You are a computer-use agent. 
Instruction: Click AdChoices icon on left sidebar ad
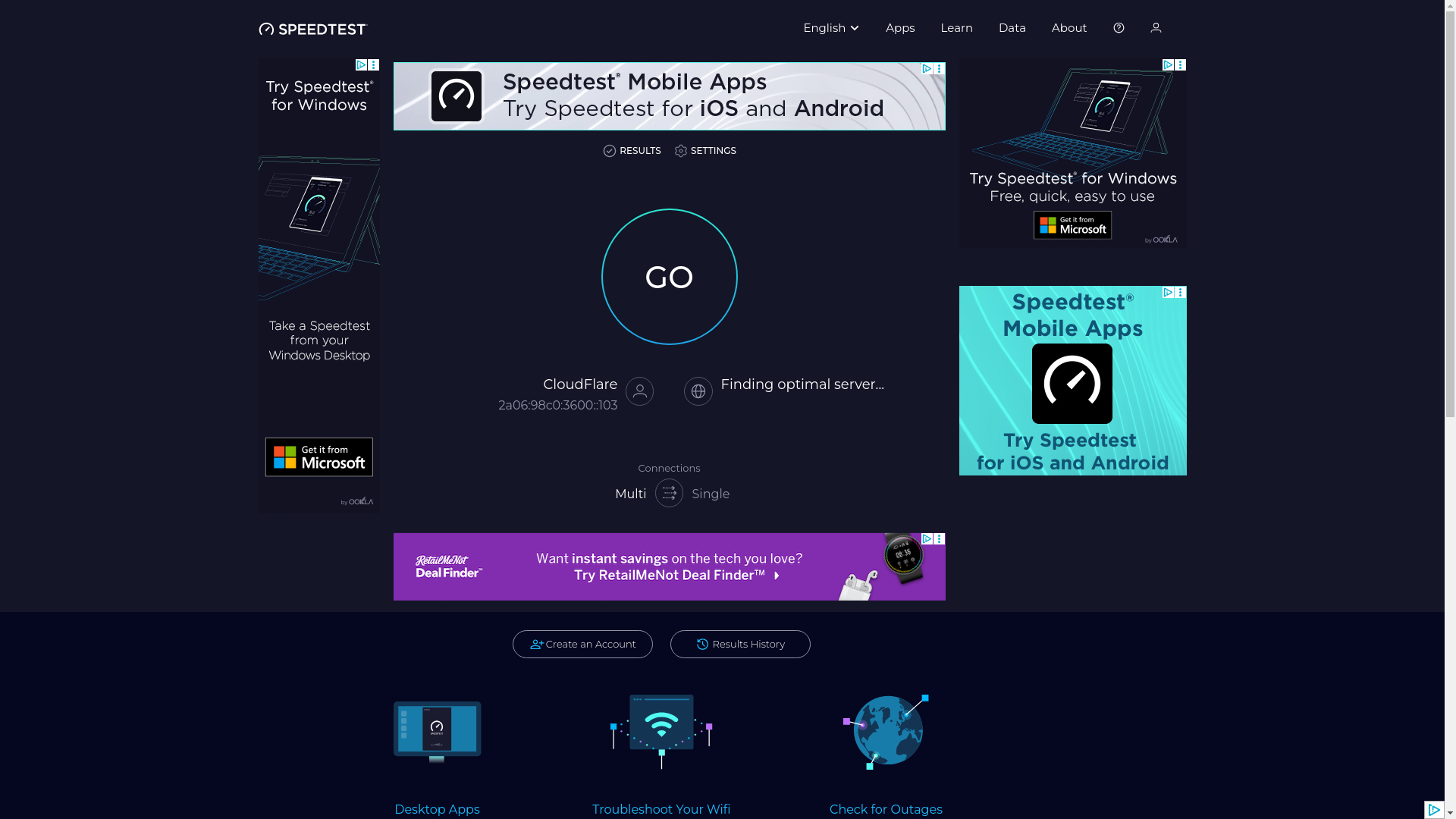click(361, 65)
